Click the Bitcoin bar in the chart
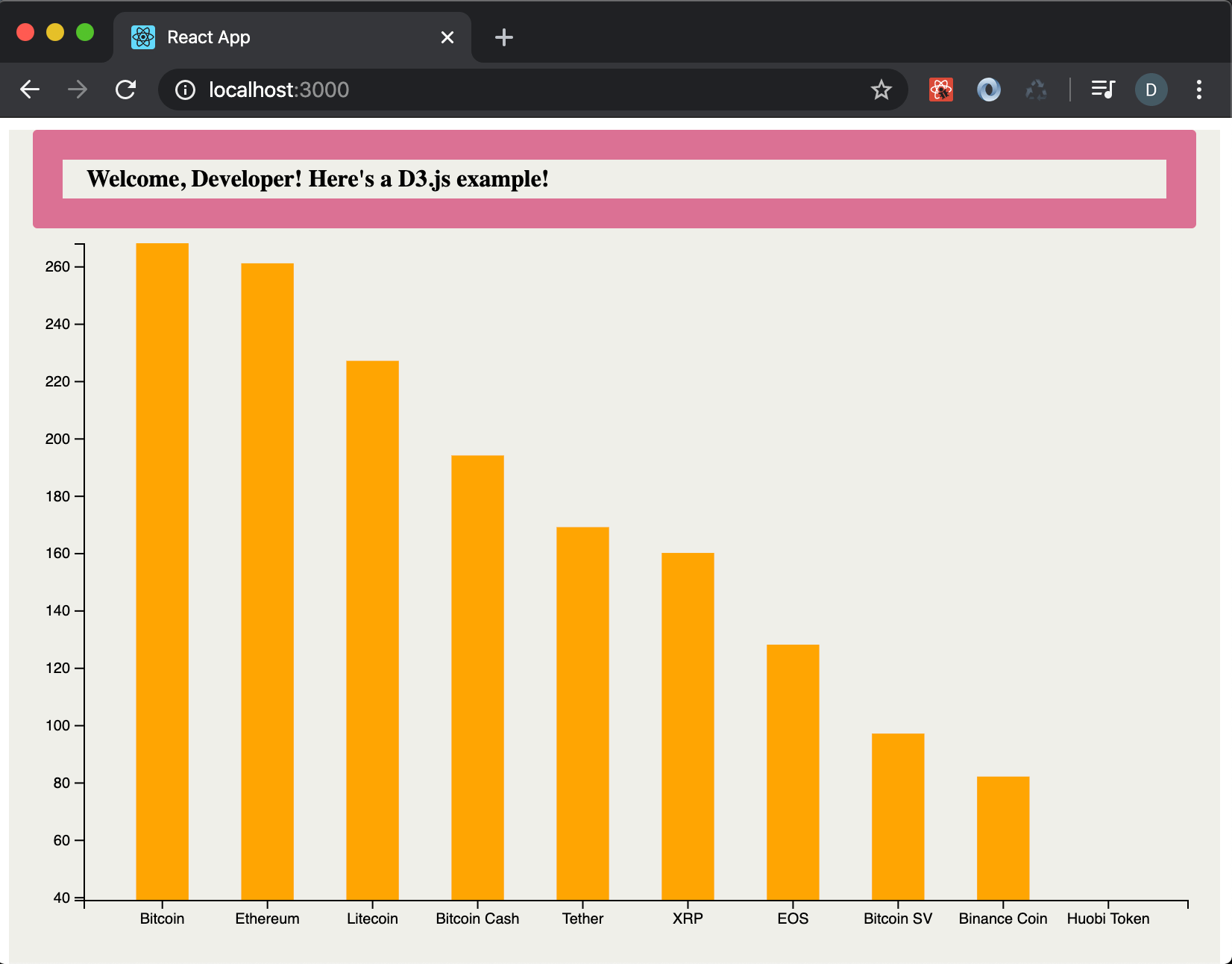The width and height of the screenshot is (1232, 964). coord(163,572)
